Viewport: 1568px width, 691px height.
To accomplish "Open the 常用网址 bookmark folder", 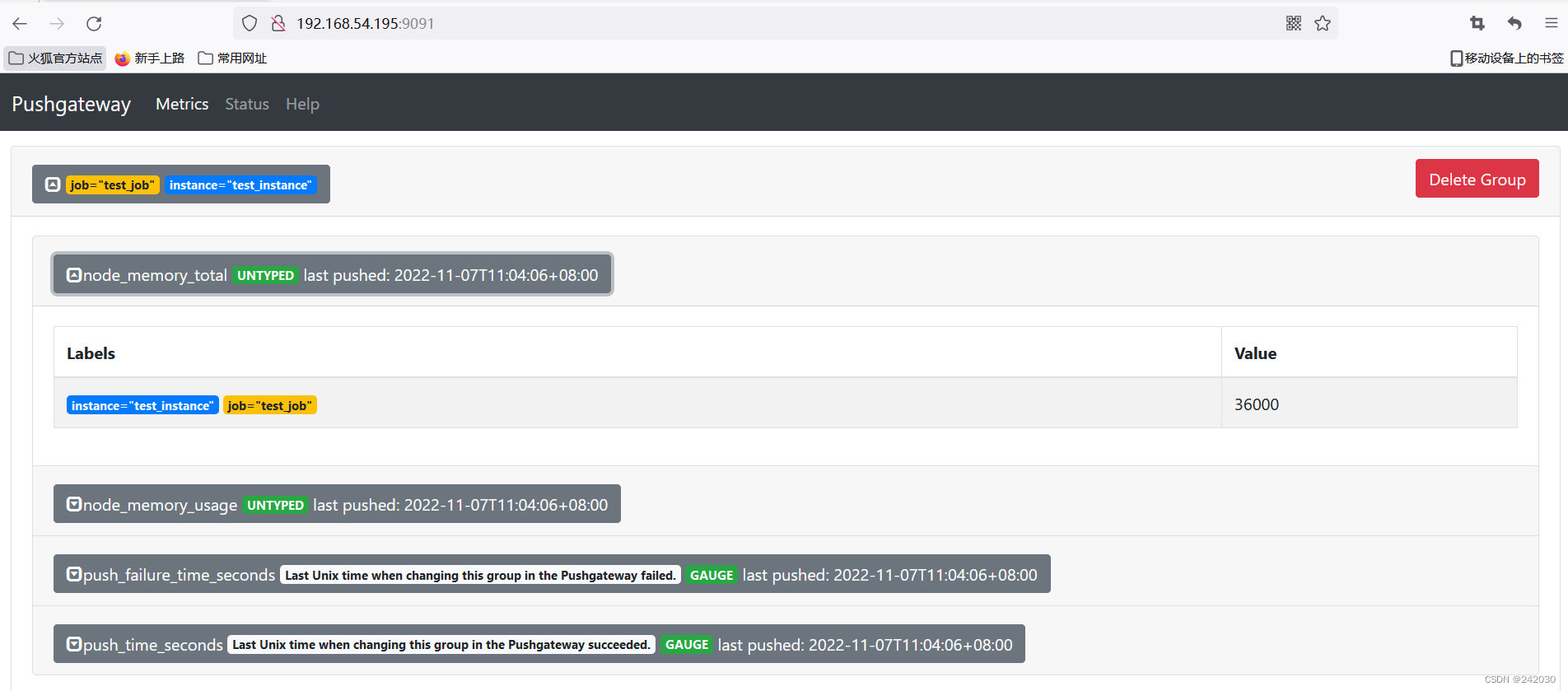I will [x=232, y=58].
